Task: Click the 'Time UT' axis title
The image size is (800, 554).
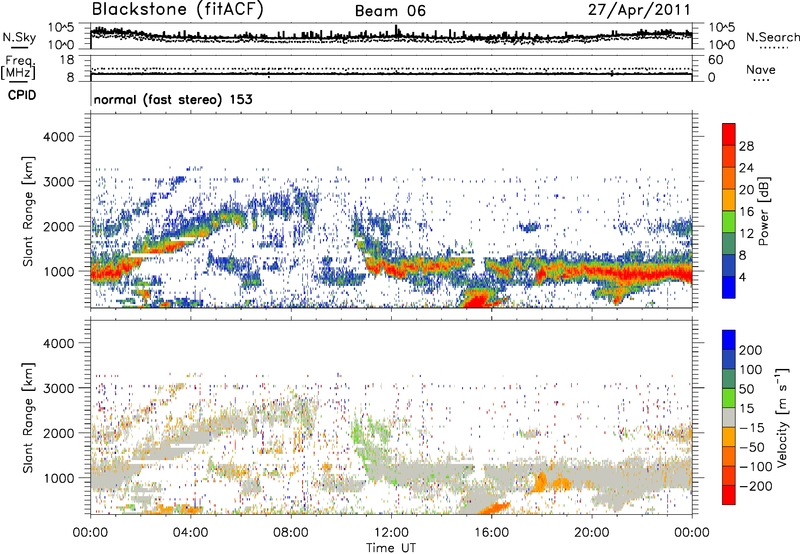Action: [391, 548]
